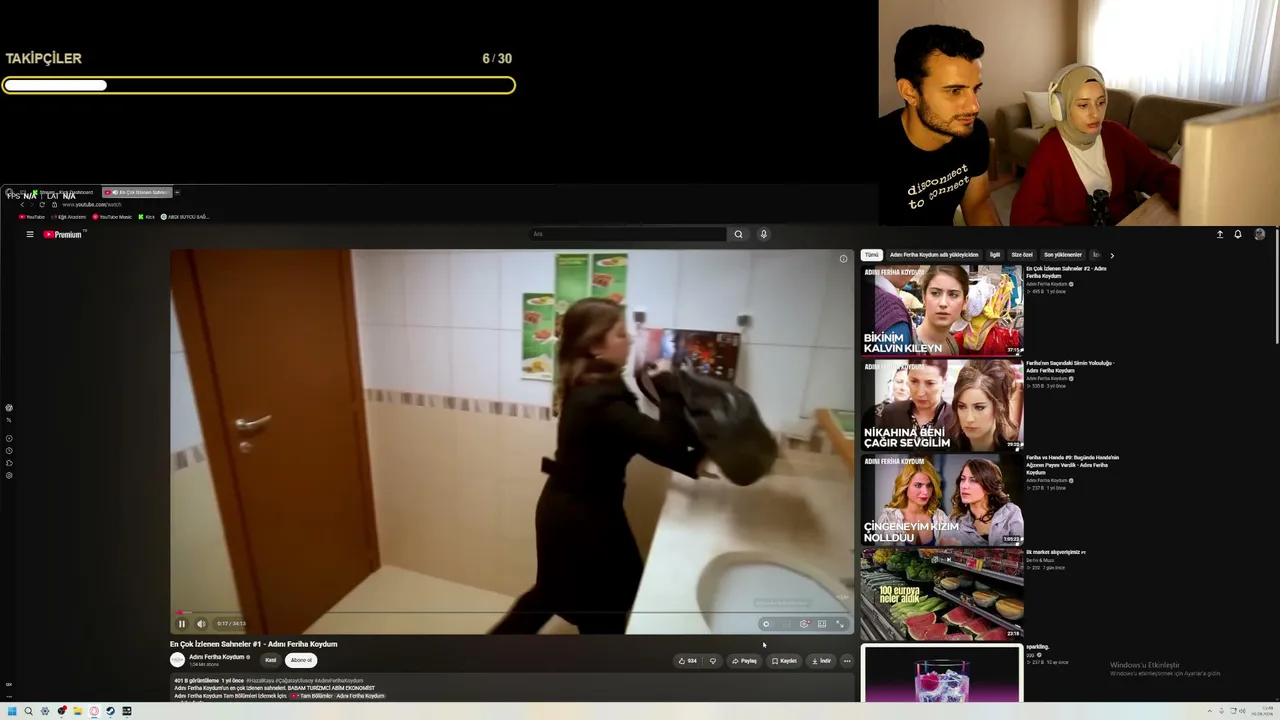Save video with Kaydet button

[784, 661]
